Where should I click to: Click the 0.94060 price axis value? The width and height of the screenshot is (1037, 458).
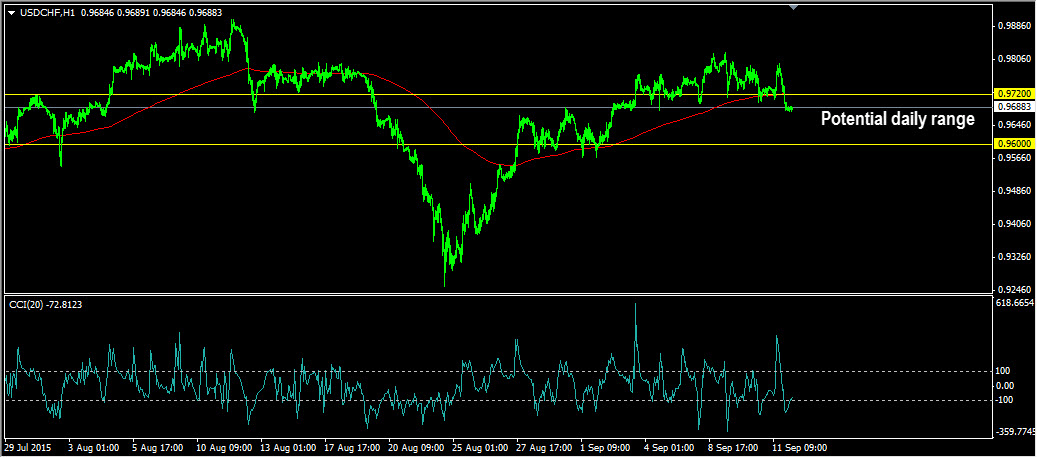tap(1017, 224)
